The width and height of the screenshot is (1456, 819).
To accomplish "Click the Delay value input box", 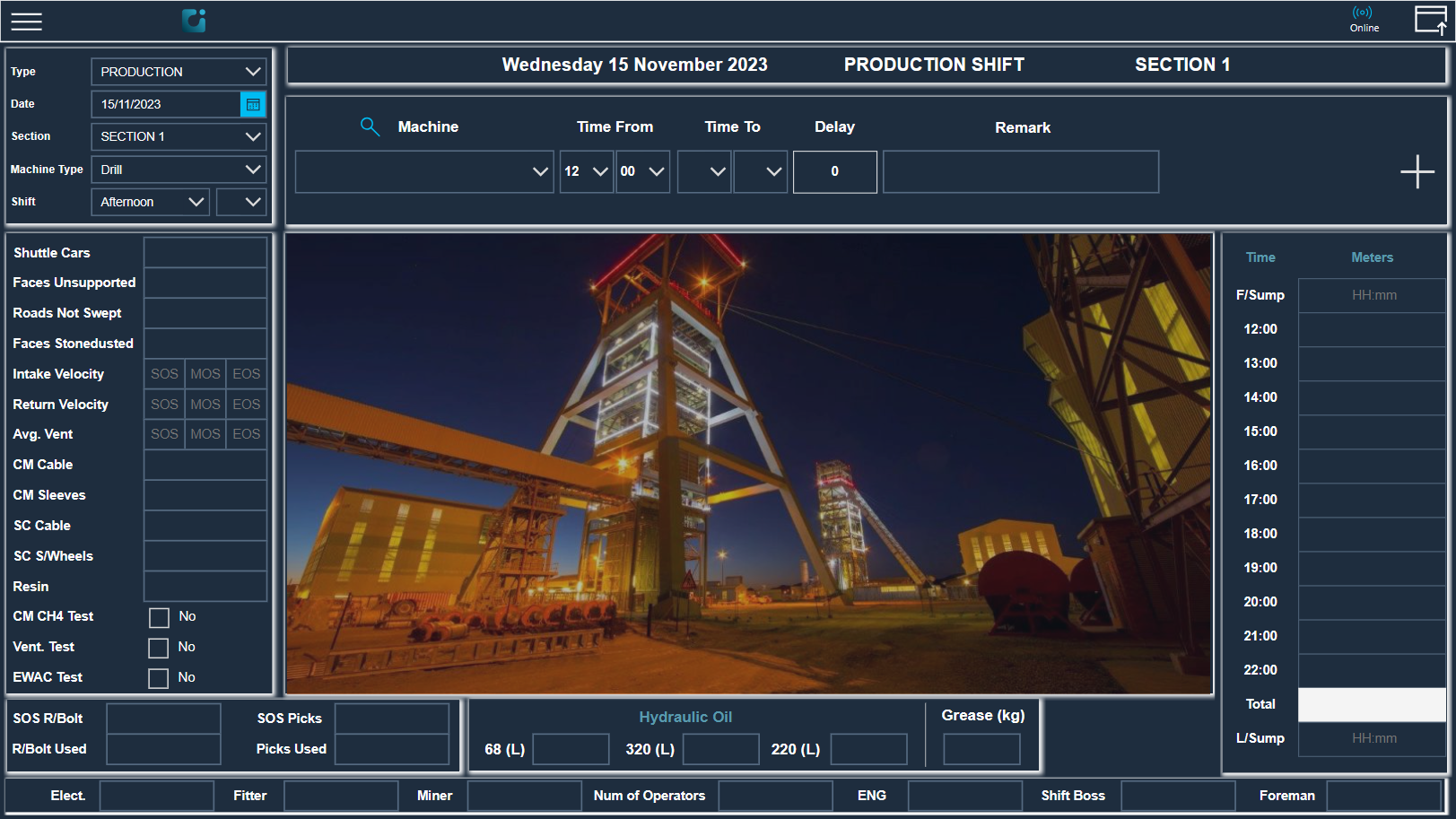I will [834, 171].
